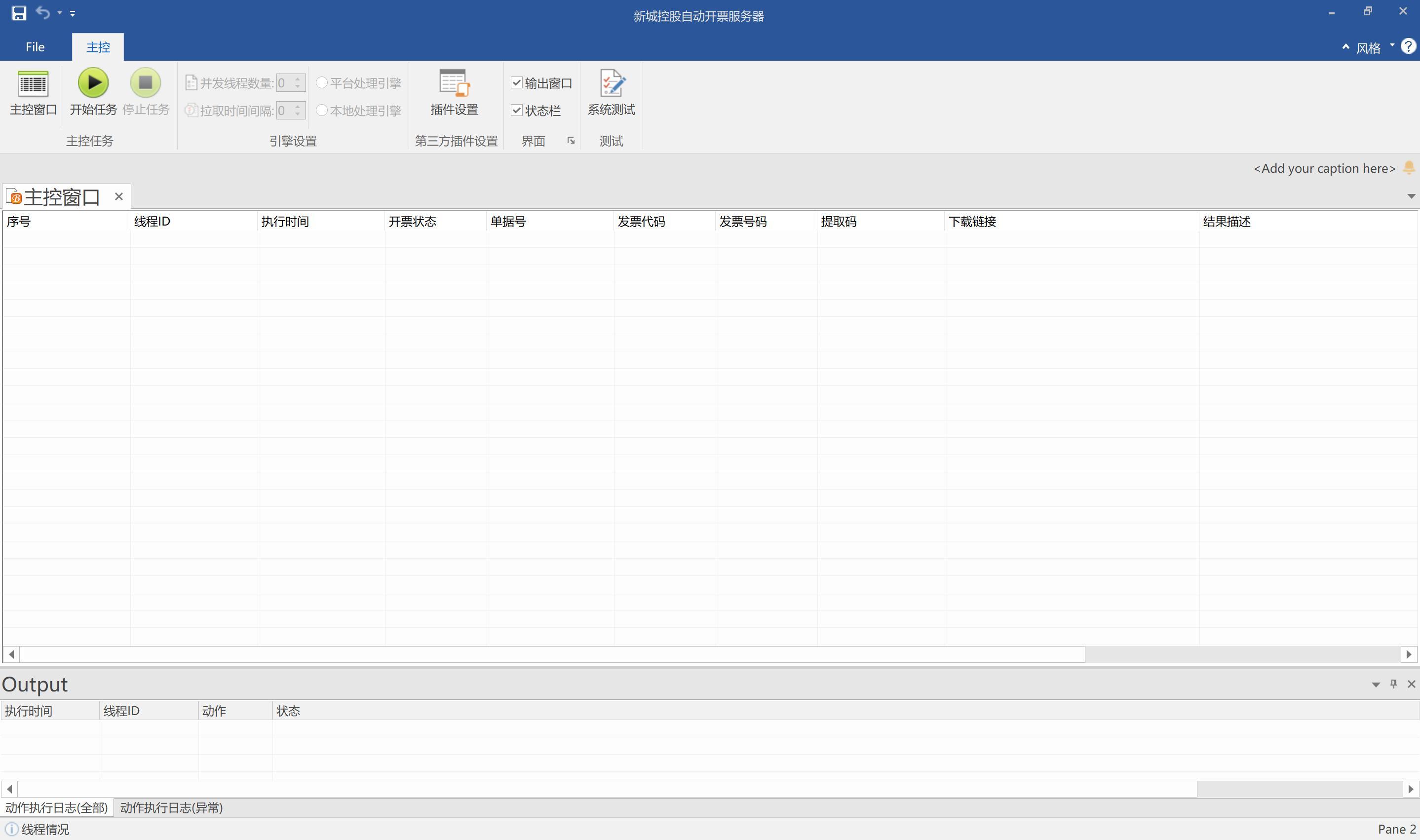The width and height of the screenshot is (1420, 840).
Task: Click Output pane scrollbar right arrow
Action: click(x=1411, y=789)
